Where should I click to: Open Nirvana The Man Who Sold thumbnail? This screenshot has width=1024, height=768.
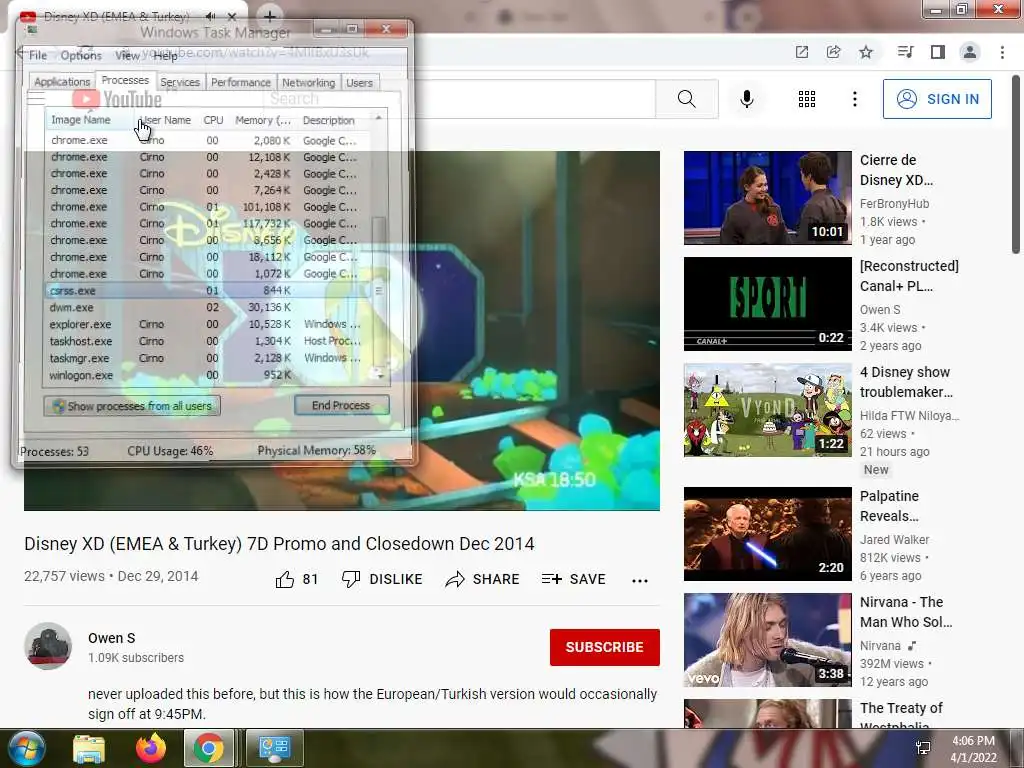point(768,640)
